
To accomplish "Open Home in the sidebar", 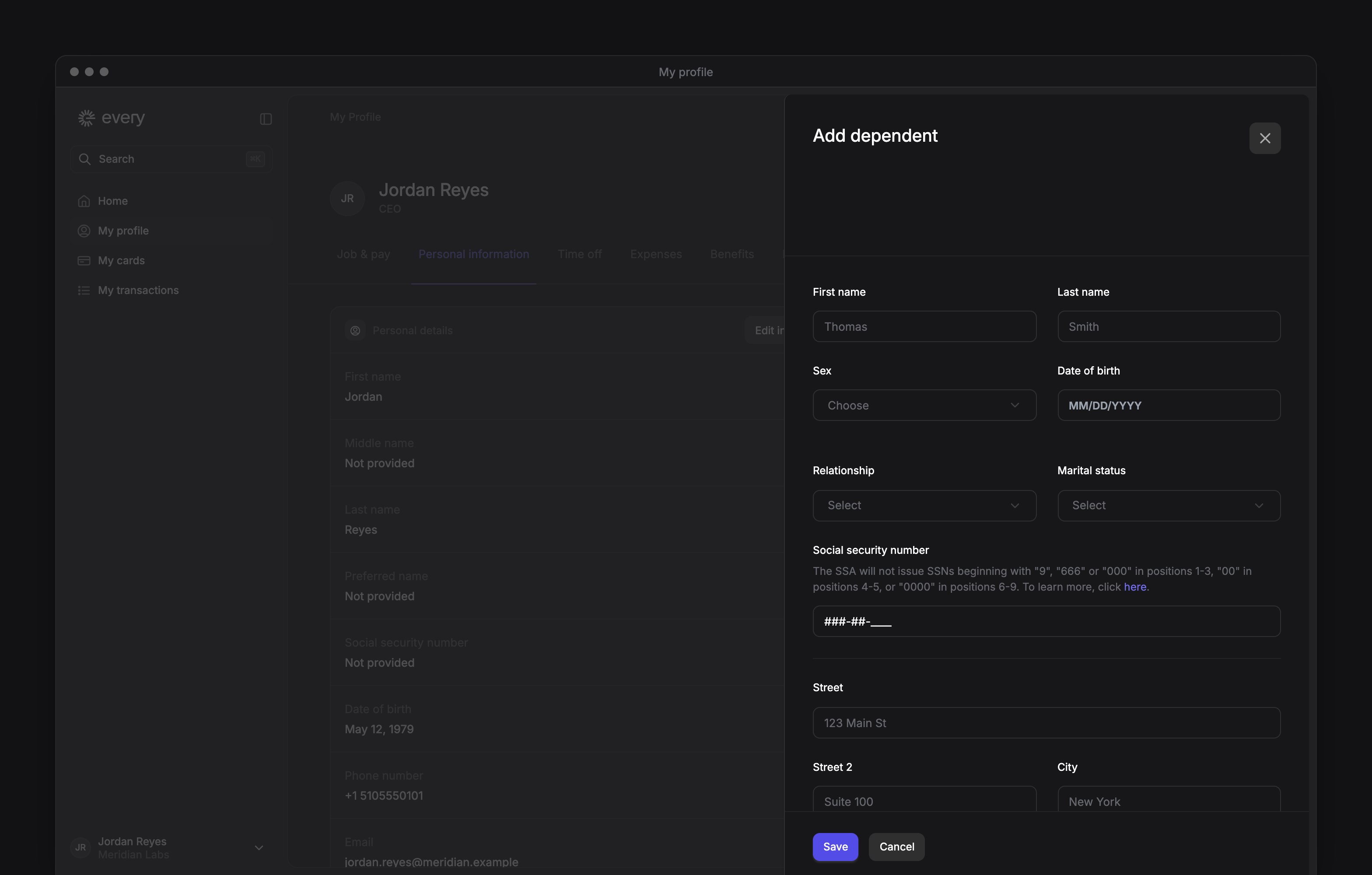I will pyautogui.click(x=171, y=201).
